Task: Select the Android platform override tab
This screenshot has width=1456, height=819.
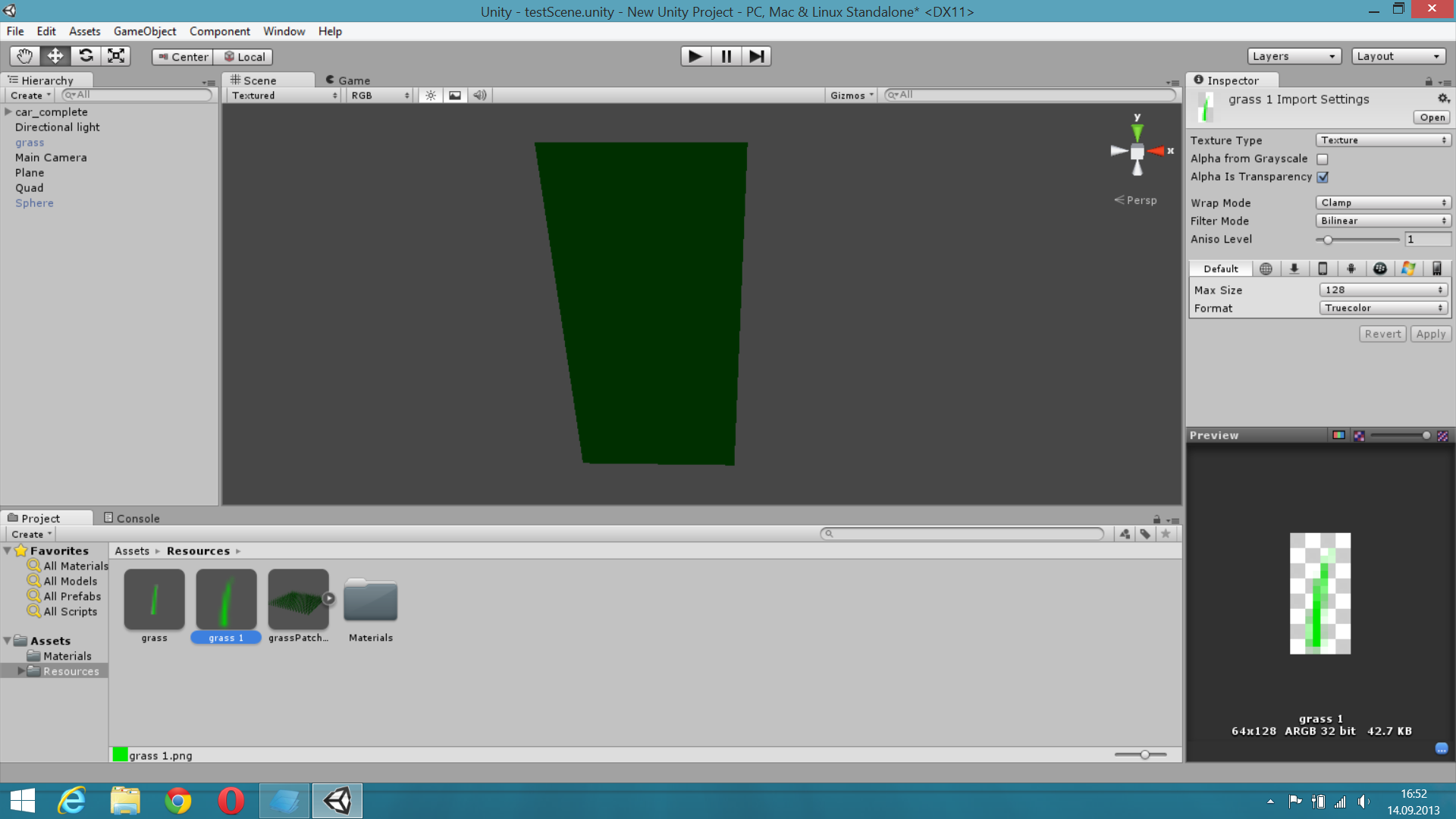Action: pos(1351,268)
